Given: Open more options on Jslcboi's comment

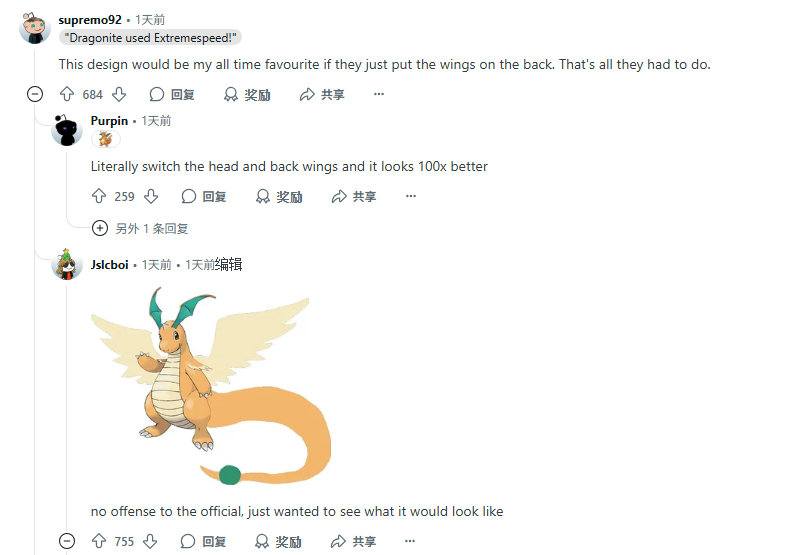Looking at the screenshot, I should tap(410, 541).
